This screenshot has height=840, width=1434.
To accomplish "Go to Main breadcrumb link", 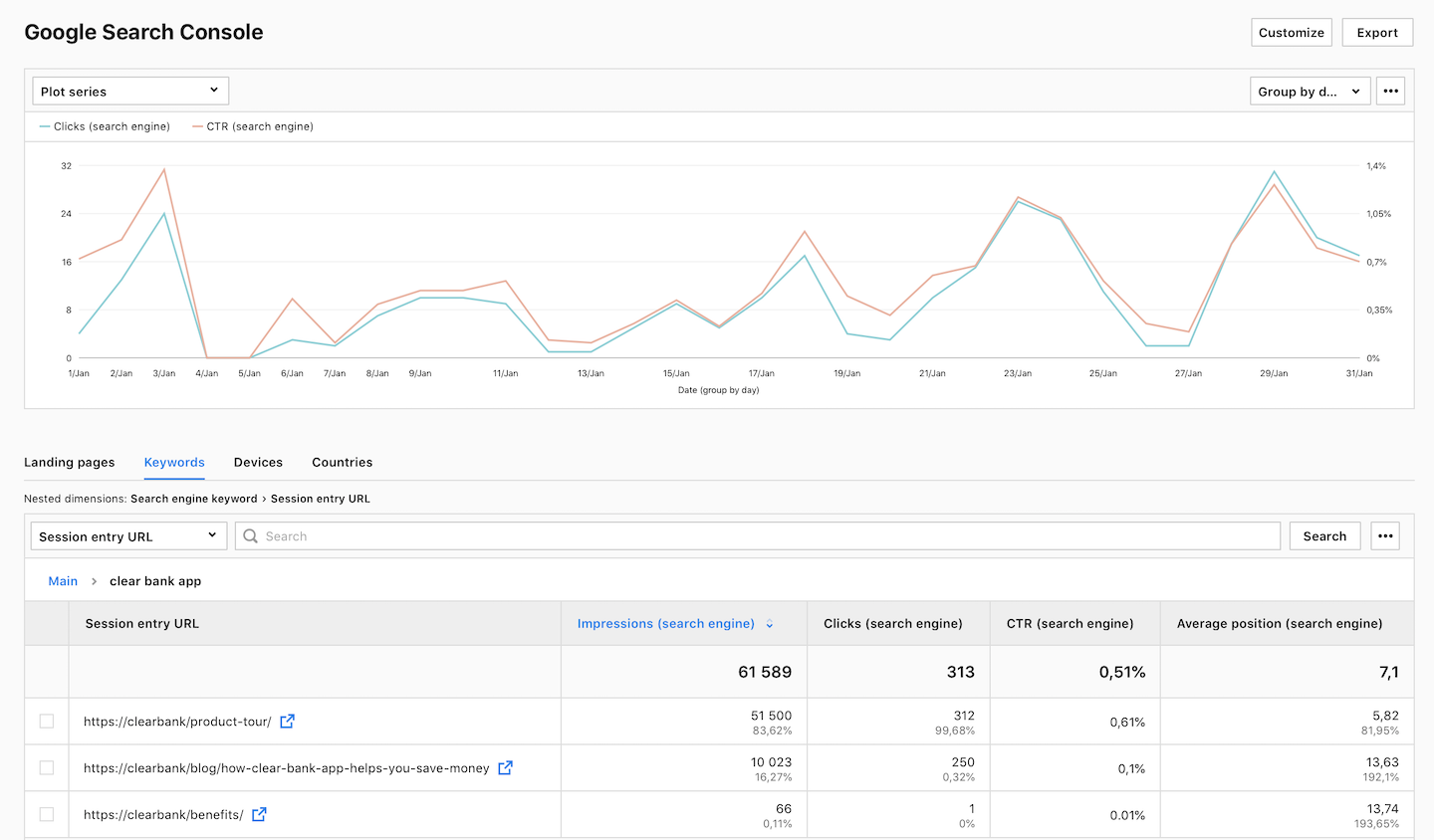I will pyautogui.click(x=63, y=581).
